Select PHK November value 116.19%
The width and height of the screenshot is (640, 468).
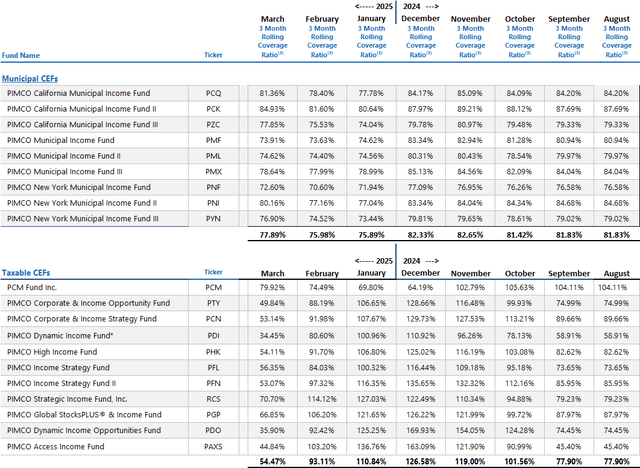(470, 352)
